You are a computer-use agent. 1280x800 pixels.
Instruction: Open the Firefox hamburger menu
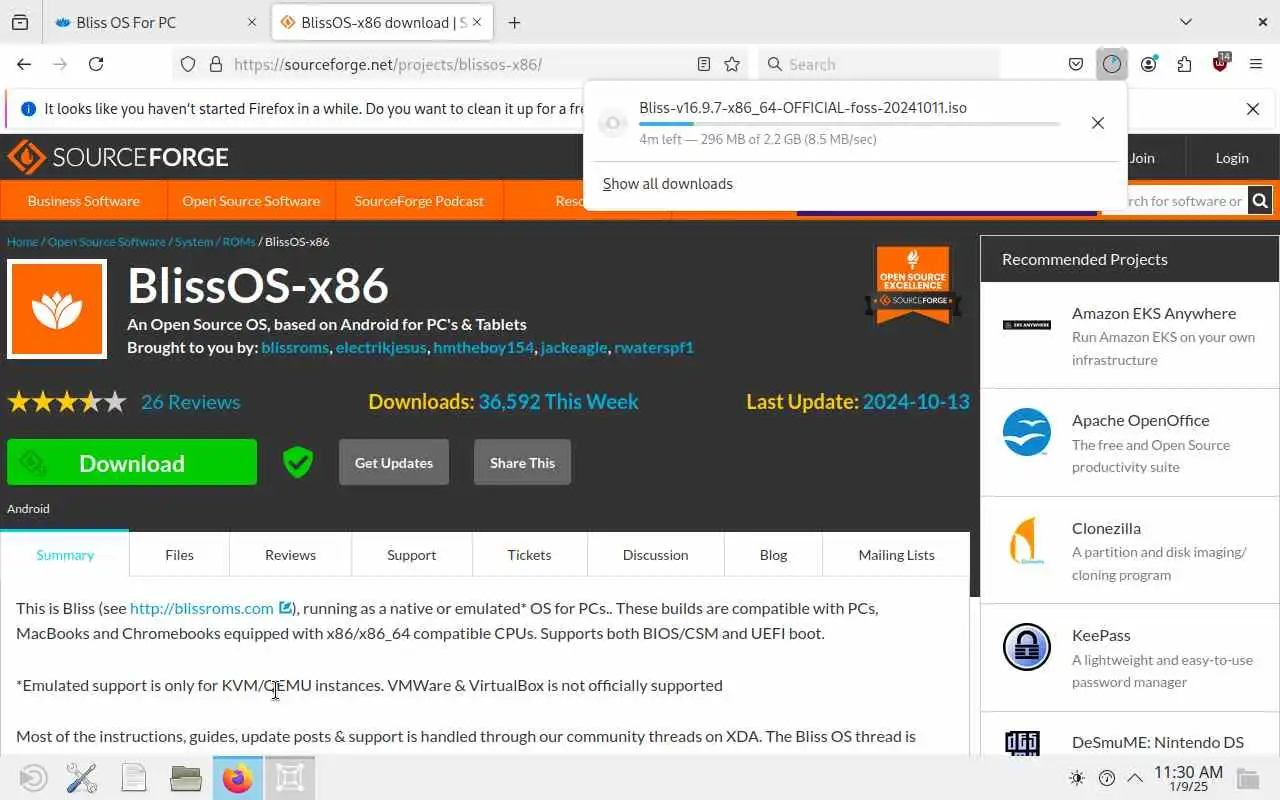coord(1256,64)
